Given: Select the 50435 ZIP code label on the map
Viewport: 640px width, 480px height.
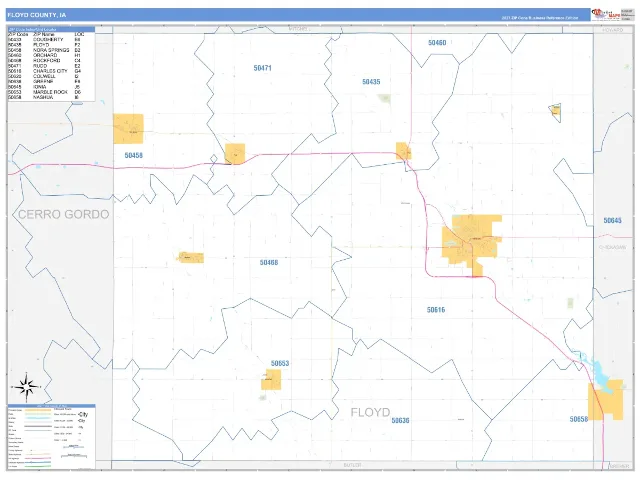Looking at the screenshot, I should pos(371,82).
